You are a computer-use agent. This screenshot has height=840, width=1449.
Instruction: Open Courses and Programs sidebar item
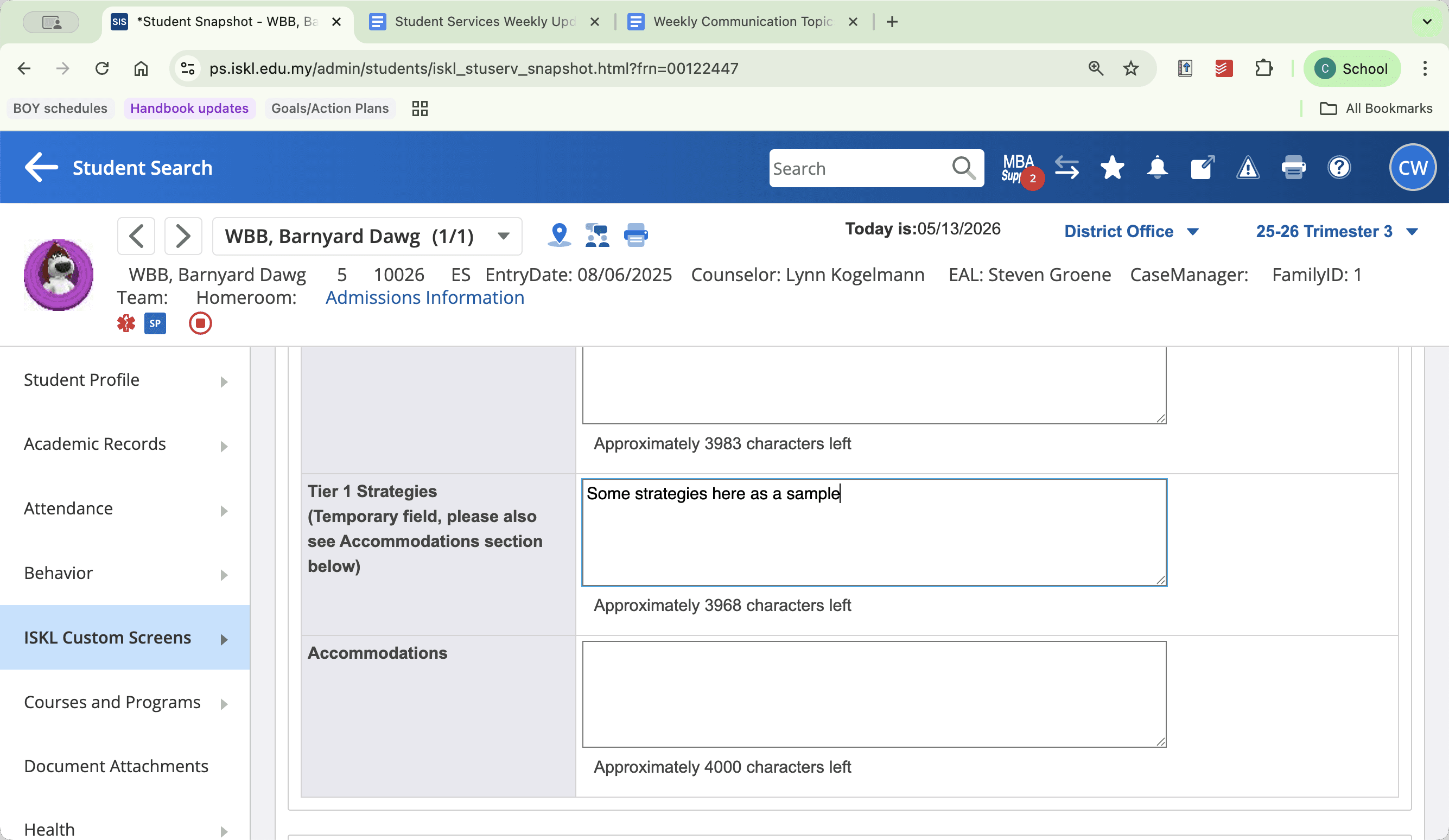[x=125, y=702]
